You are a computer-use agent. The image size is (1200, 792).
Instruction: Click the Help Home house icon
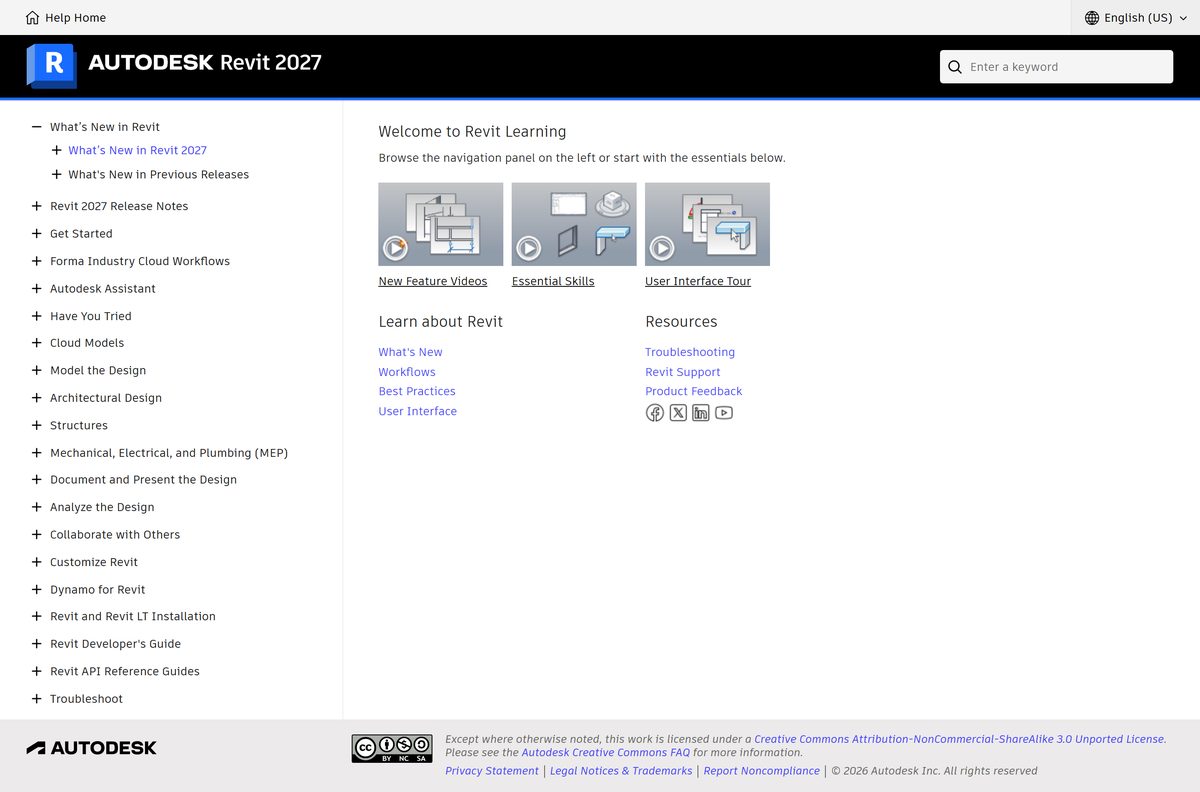click(x=33, y=17)
